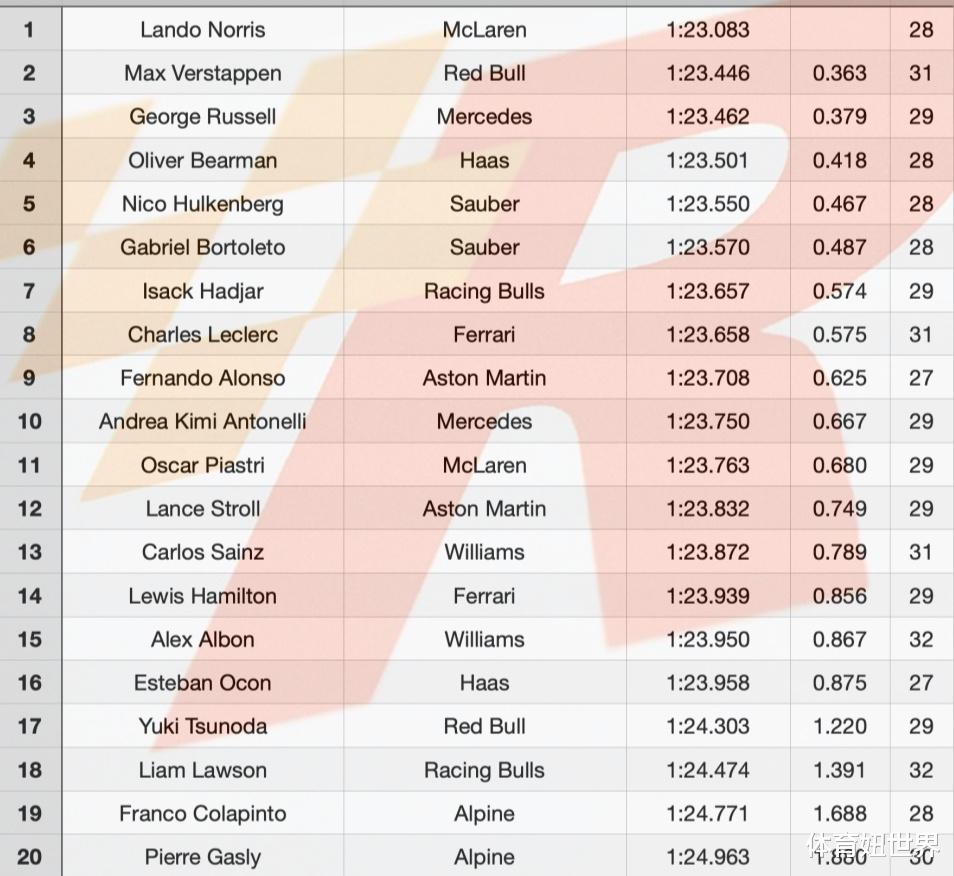Select Esteban Ocon's lap time 1:23.958
Viewport: 954px width, 876px height.
(708, 683)
